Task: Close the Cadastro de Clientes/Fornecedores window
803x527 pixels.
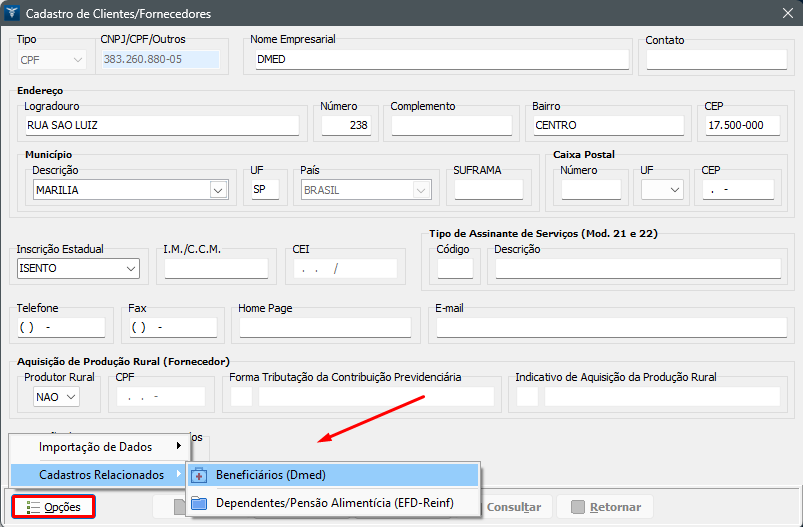Action: pos(786,13)
